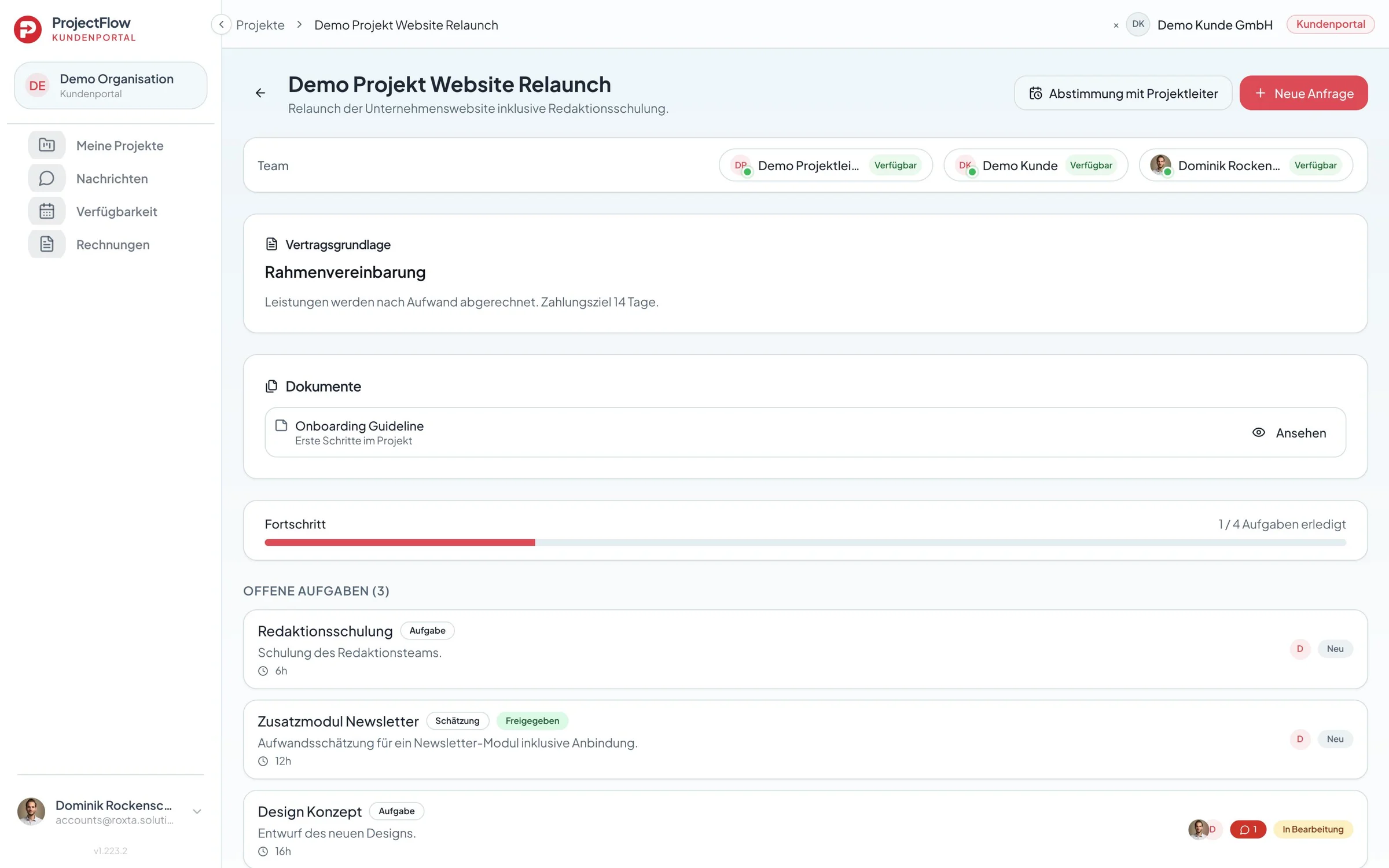Click the DK avatar in header
Image resolution: width=1389 pixels, height=868 pixels.
(1138, 24)
